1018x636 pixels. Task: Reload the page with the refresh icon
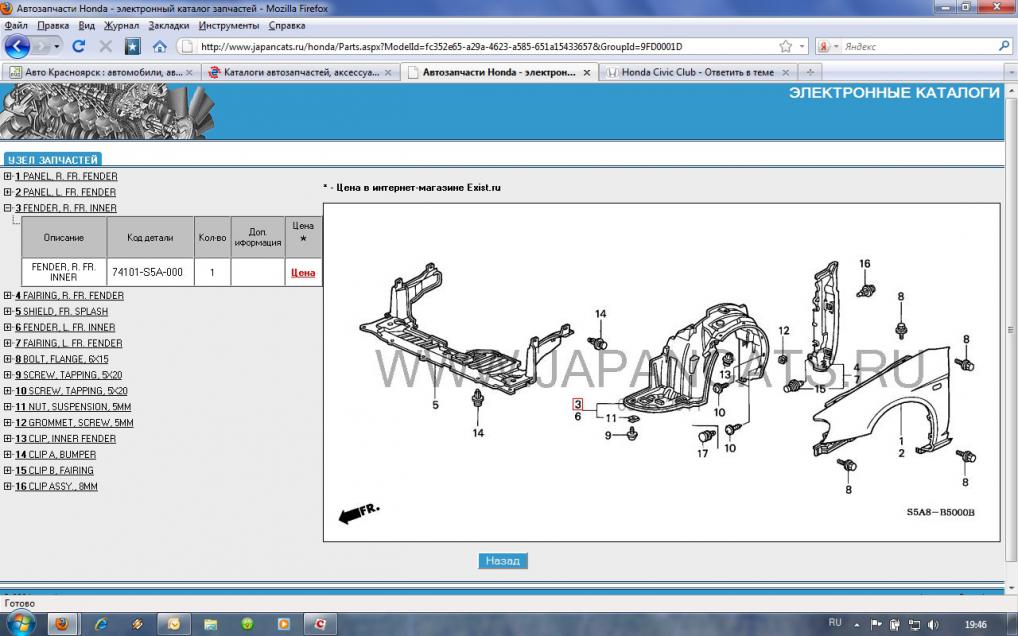tap(79, 47)
